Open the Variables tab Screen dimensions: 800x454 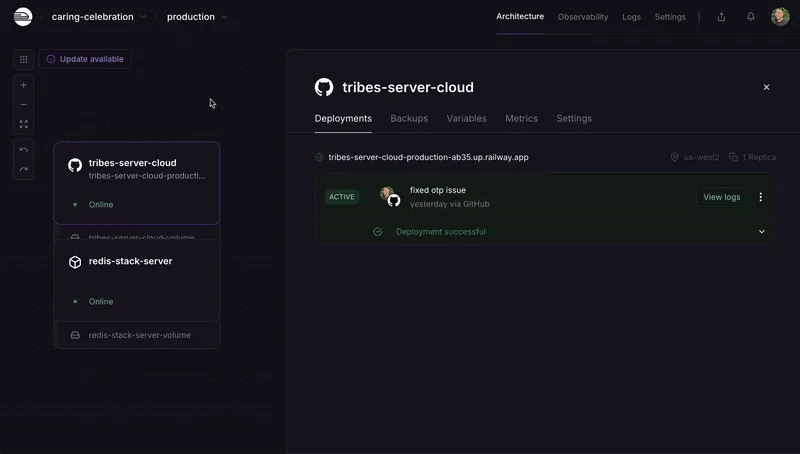(x=466, y=118)
